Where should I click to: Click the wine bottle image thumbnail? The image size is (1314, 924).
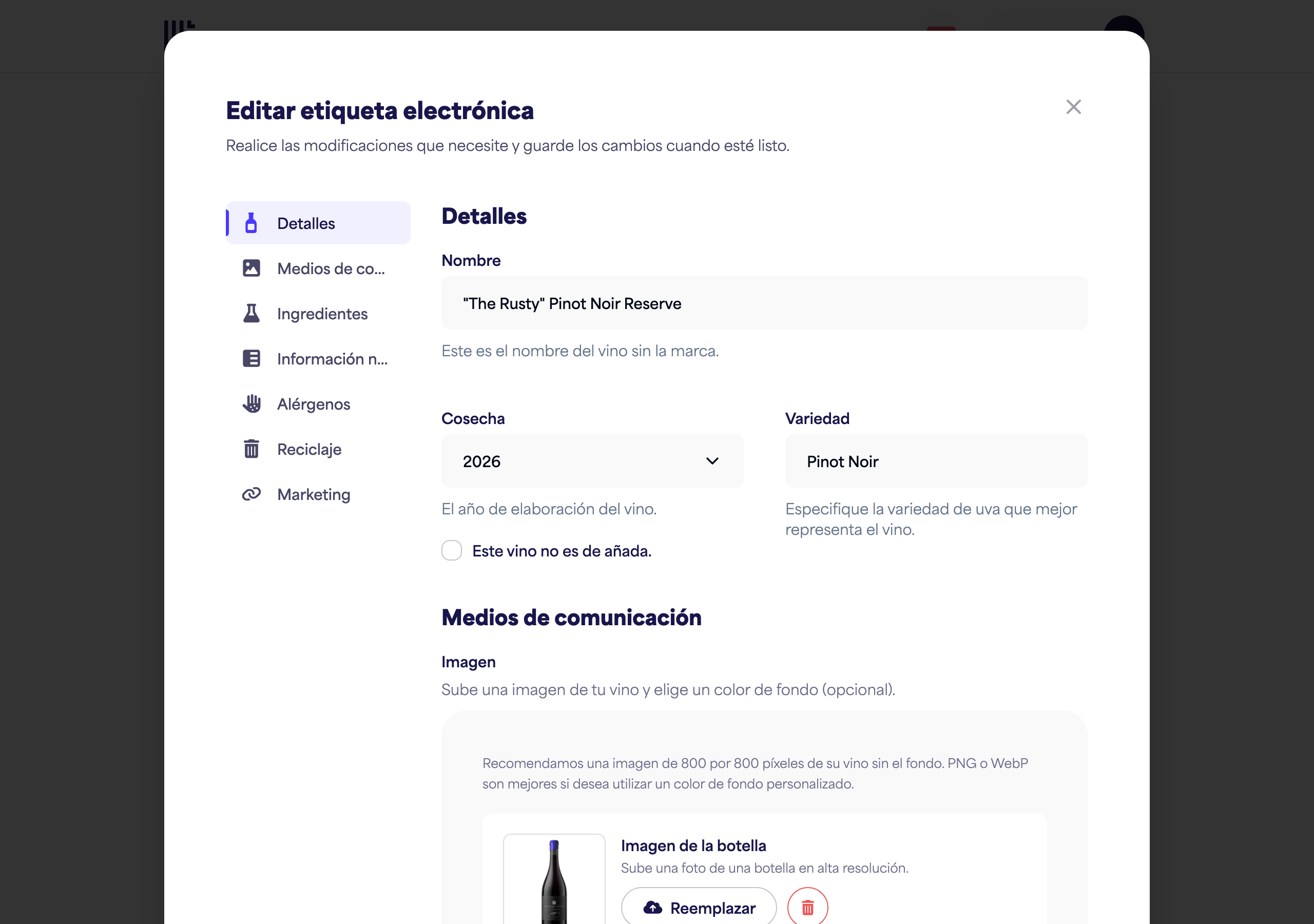[x=554, y=880]
